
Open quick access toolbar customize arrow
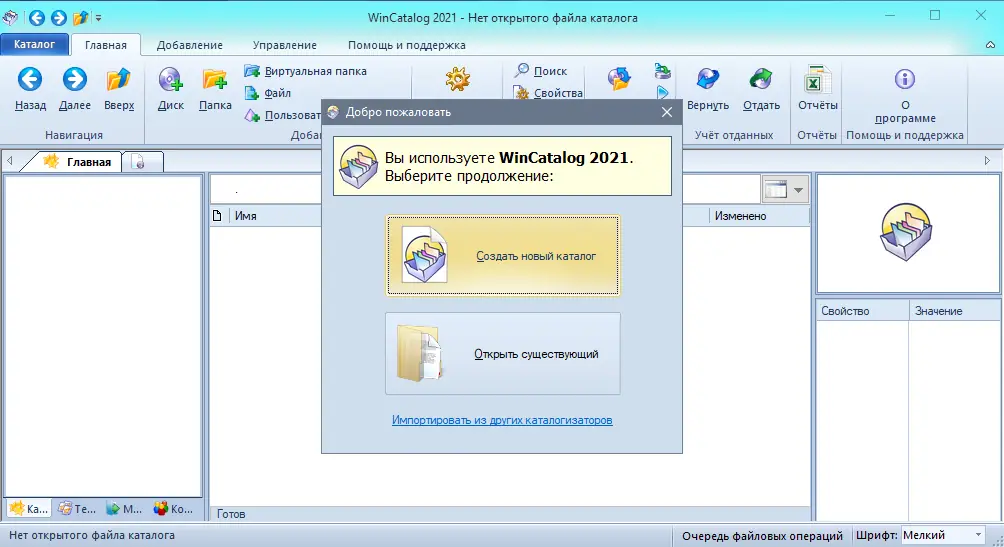pyautogui.click(x=99, y=19)
